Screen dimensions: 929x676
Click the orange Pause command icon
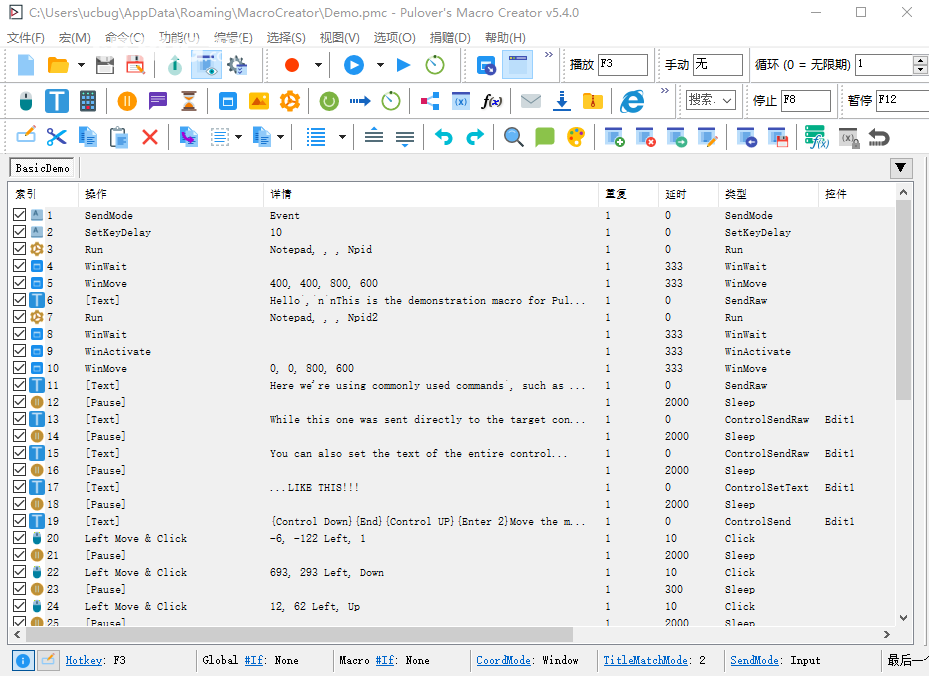click(x=127, y=101)
